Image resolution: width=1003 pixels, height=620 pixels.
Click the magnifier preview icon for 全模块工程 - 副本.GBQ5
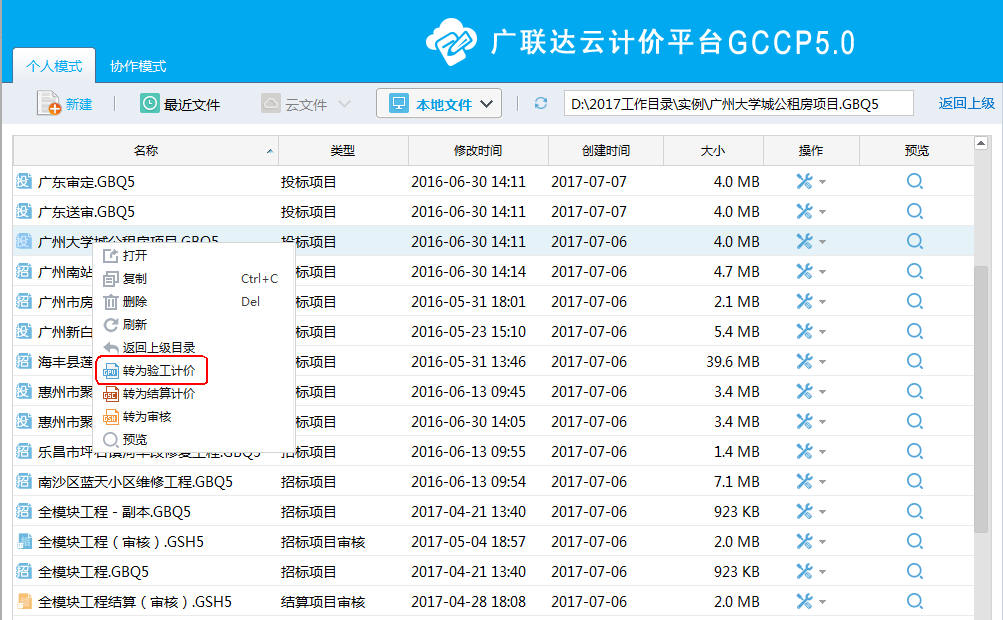(x=914, y=511)
